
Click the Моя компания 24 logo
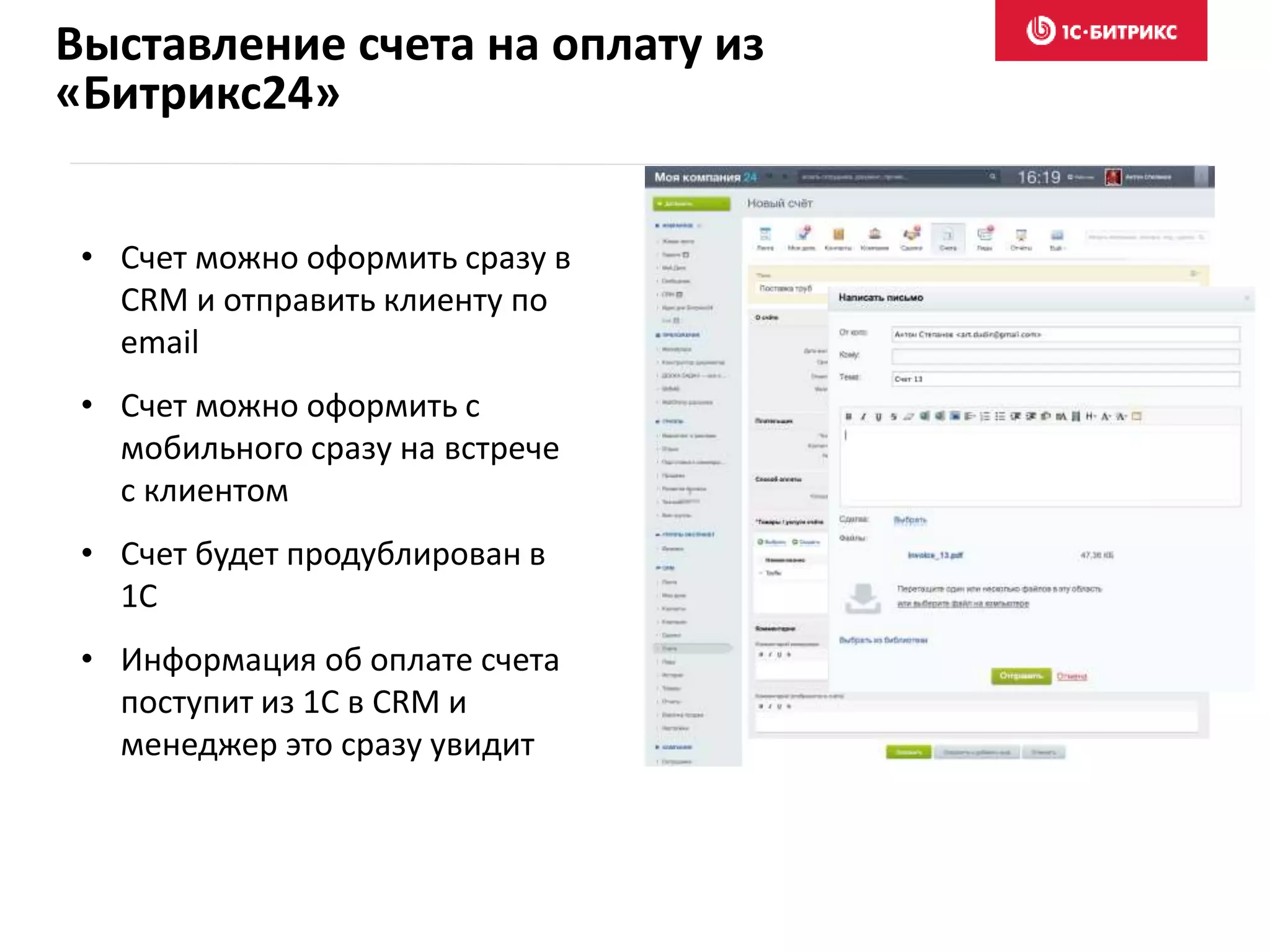point(706,177)
